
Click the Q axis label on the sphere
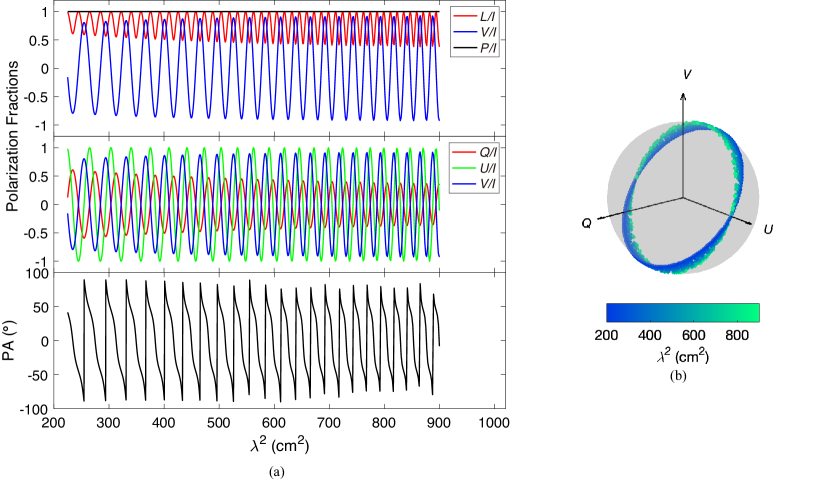(587, 224)
